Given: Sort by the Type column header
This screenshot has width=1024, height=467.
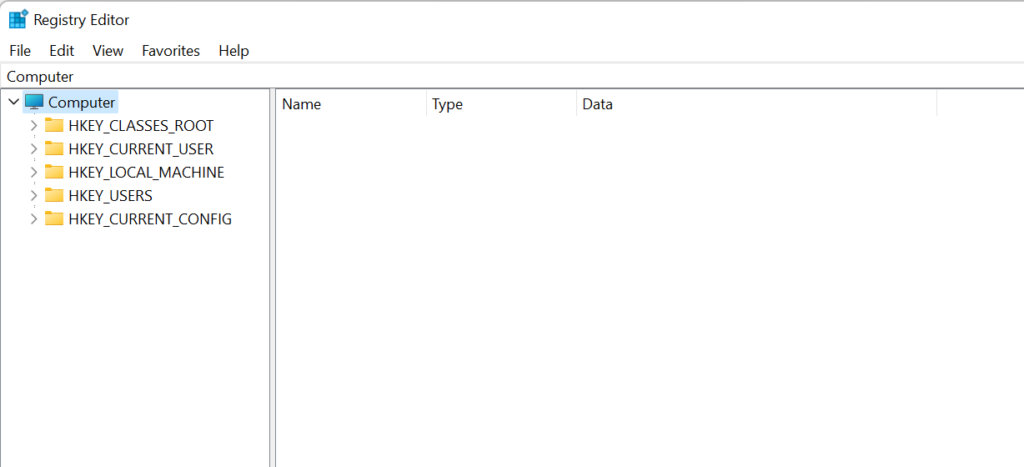Looking at the screenshot, I should (502, 105).
